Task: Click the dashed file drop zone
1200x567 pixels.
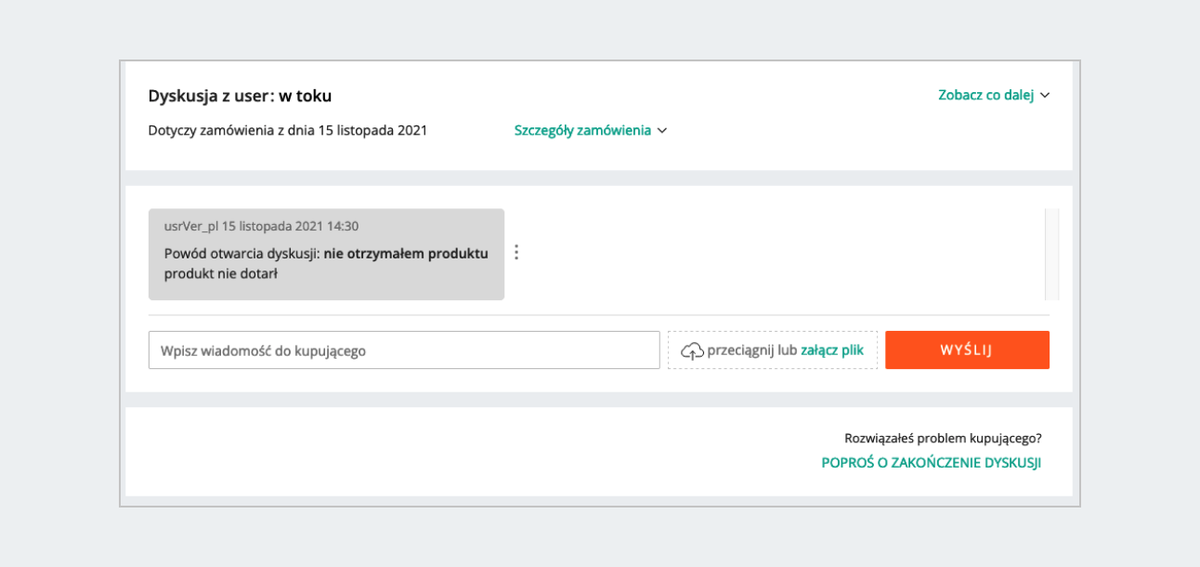Action: [x=773, y=350]
